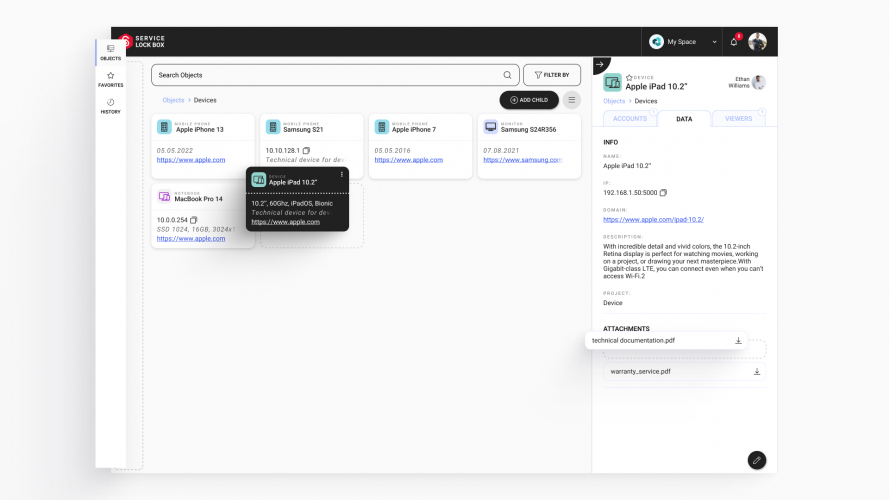Copy the Samsung S21 IP 10.10.128.1

pyautogui.click(x=306, y=150)
